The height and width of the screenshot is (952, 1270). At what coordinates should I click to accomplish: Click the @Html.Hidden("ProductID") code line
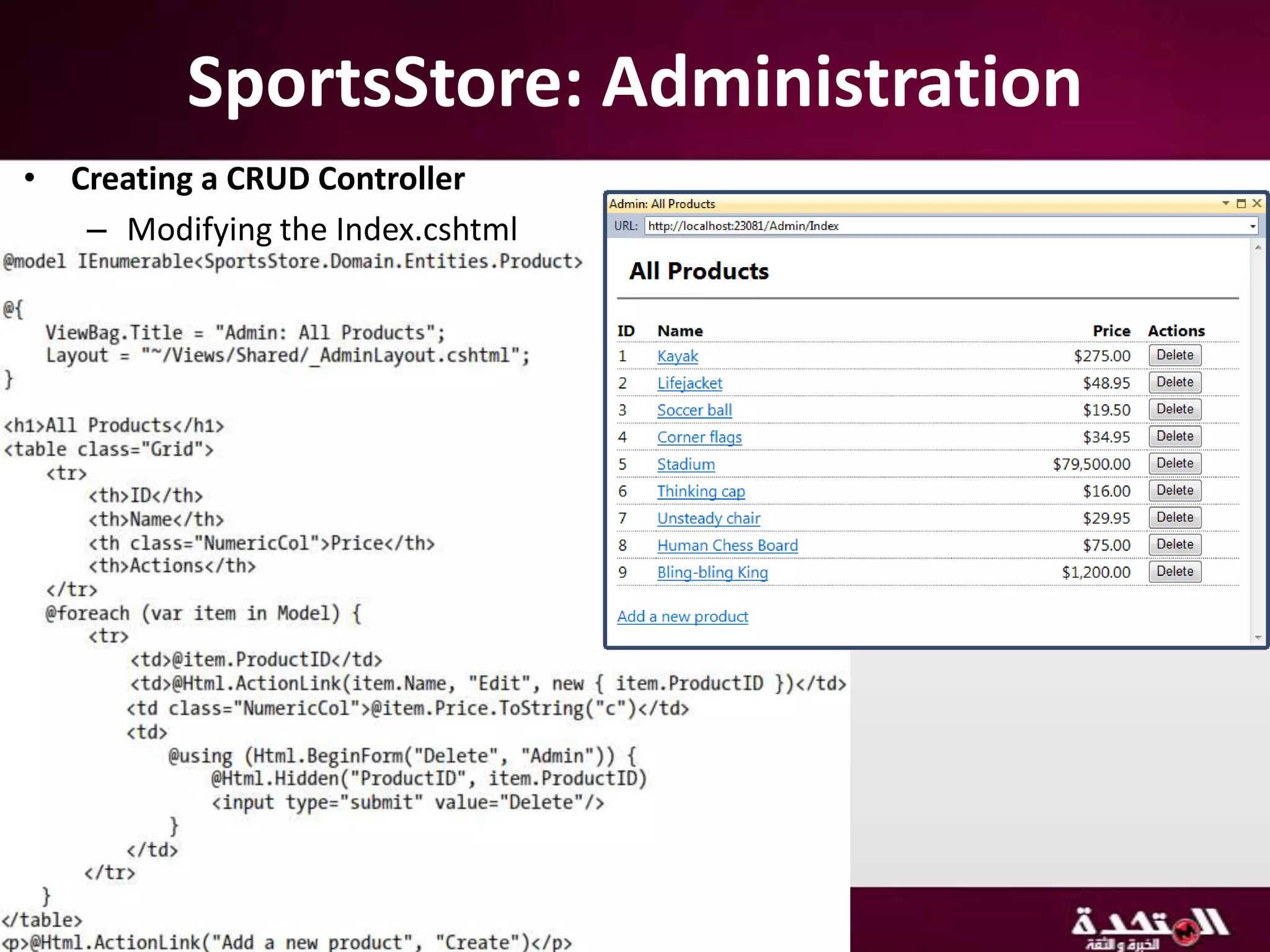429,779
